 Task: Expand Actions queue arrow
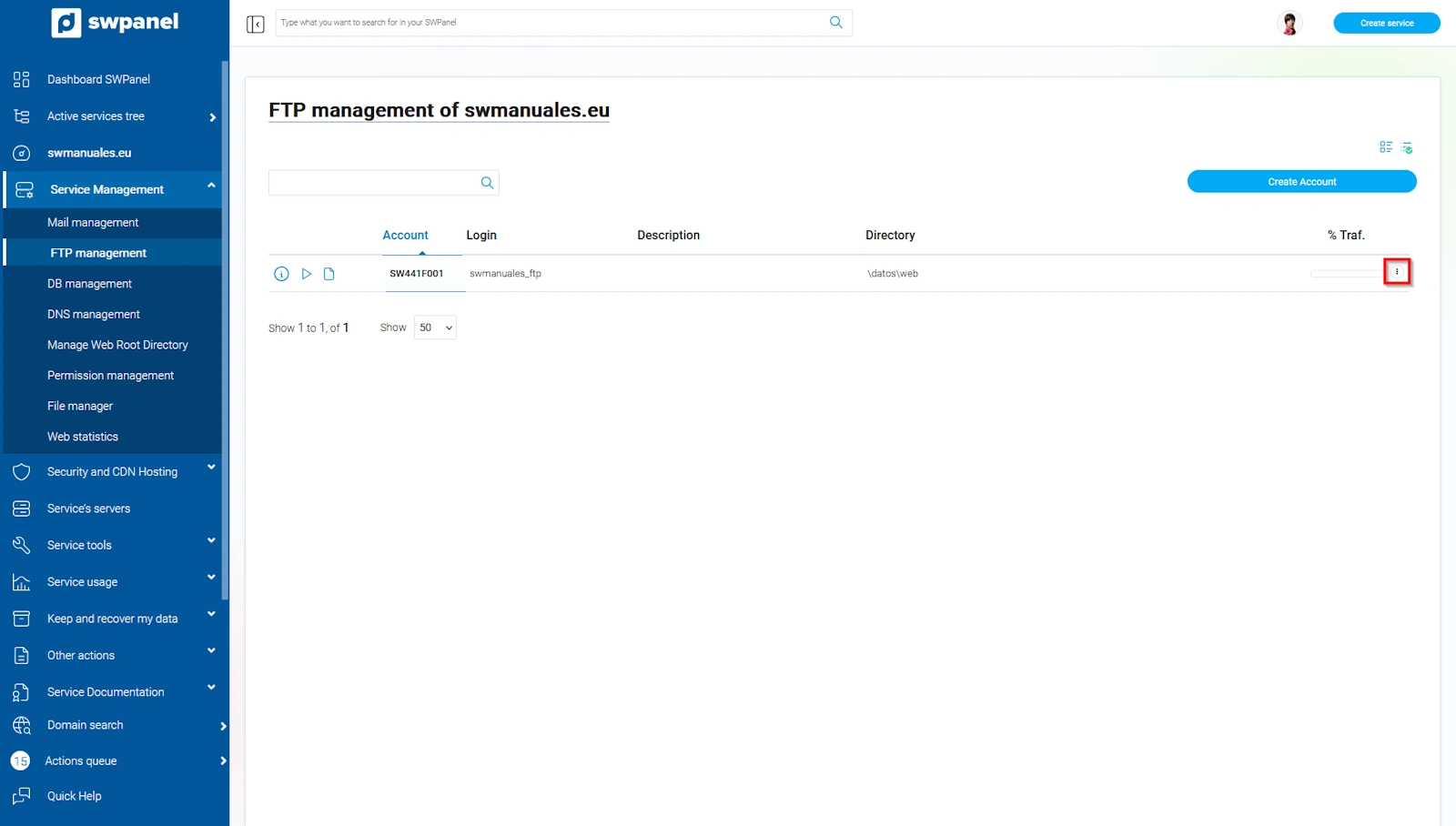[223, 761]
